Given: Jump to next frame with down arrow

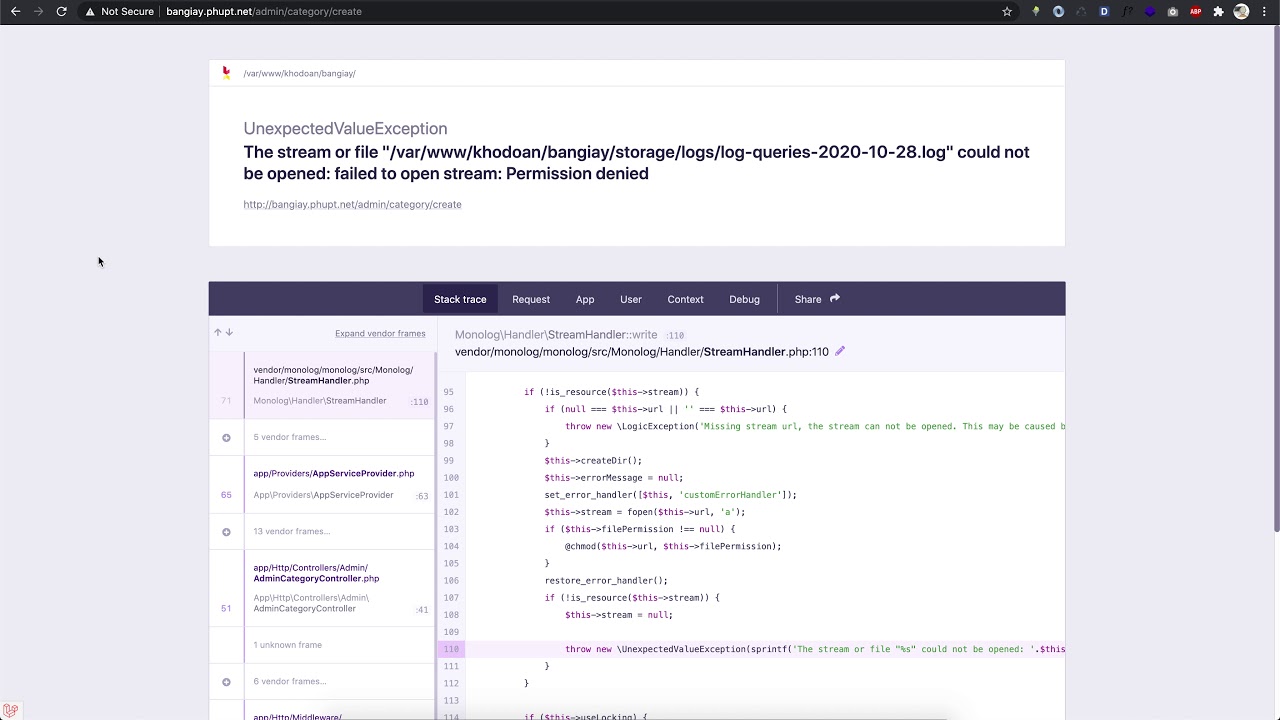Looking at the screenshot, I should click(x=229, y=332).
